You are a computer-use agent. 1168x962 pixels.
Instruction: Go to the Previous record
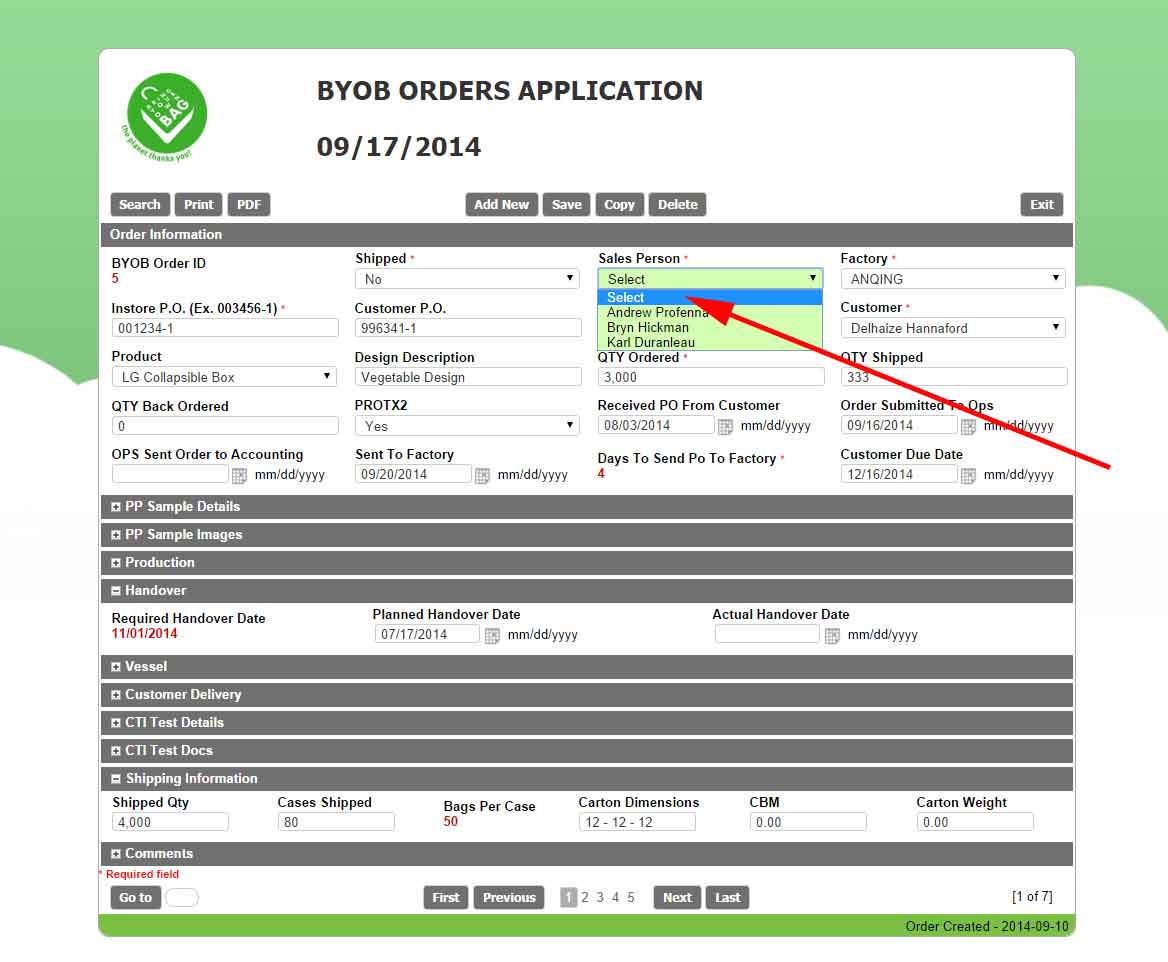tap(510, 898)
